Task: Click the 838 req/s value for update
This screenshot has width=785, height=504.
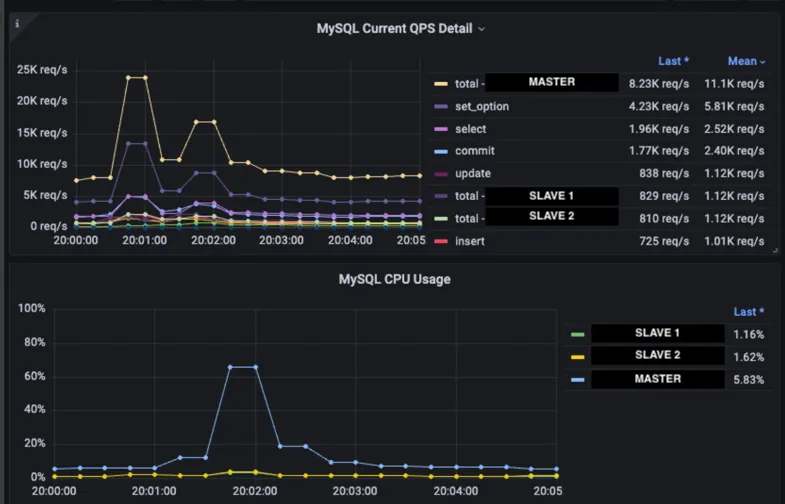Action: [664, 174]
